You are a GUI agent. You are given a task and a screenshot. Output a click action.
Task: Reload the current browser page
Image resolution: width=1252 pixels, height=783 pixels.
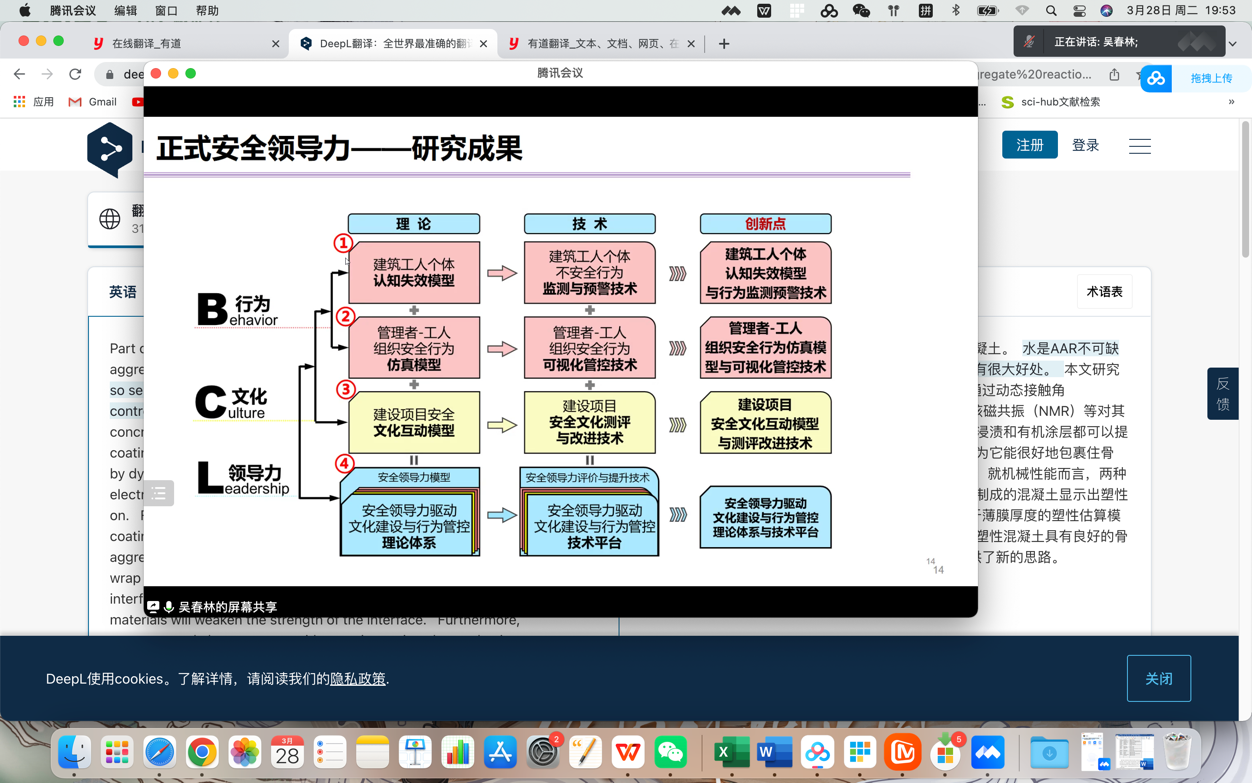(75, 74)
